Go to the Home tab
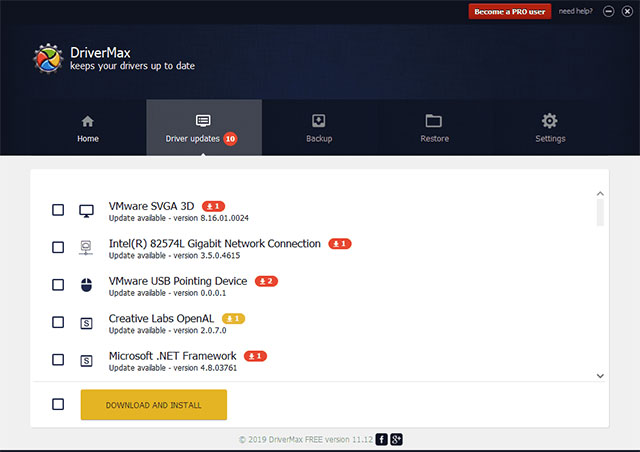640x452 pixels. coord(88,128)
